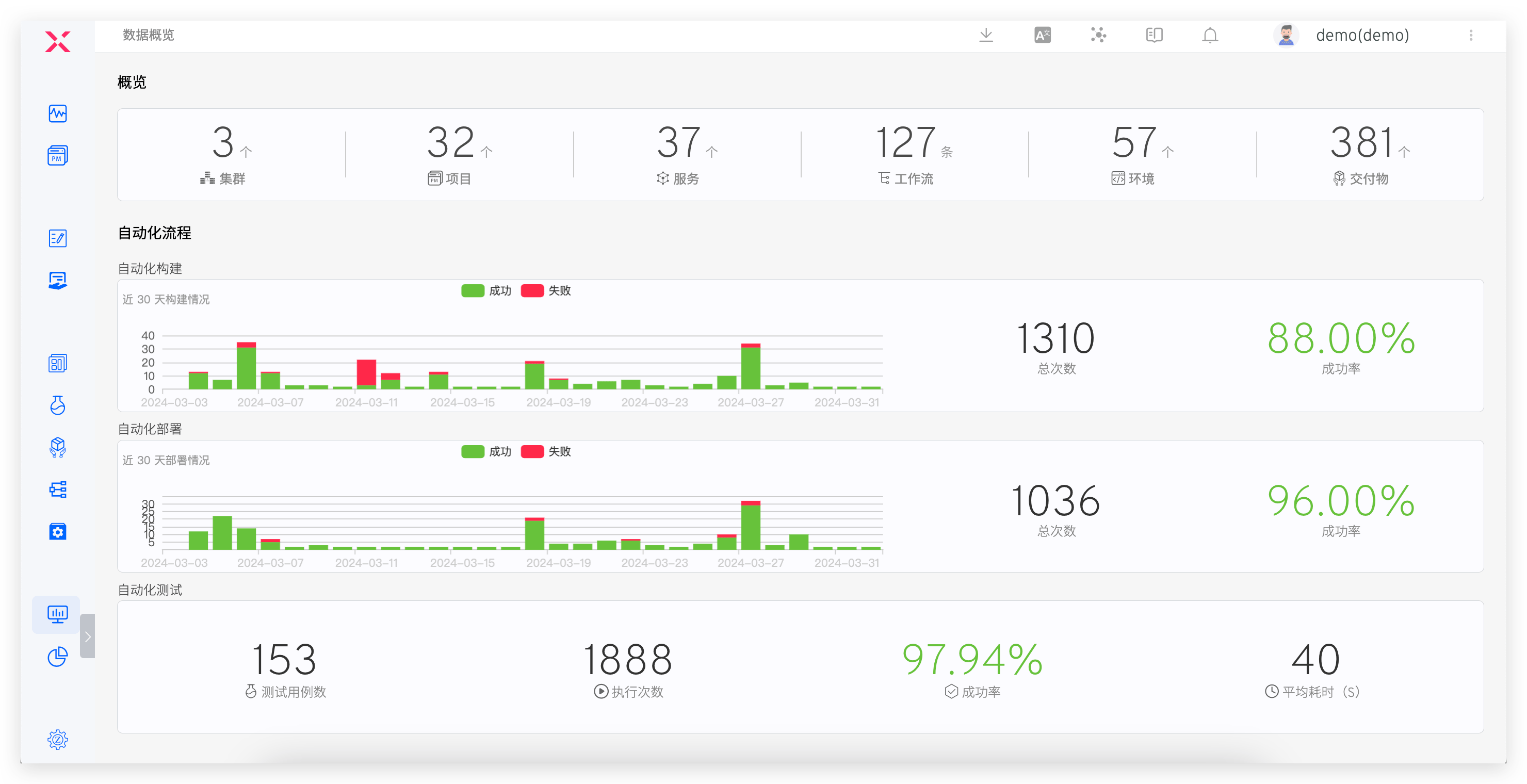Image resolution: width=1527 pixels, height=784 pixels.
Task: Click the 数据概览 header title
Action: pyautogui.click(x=148, y=36)
